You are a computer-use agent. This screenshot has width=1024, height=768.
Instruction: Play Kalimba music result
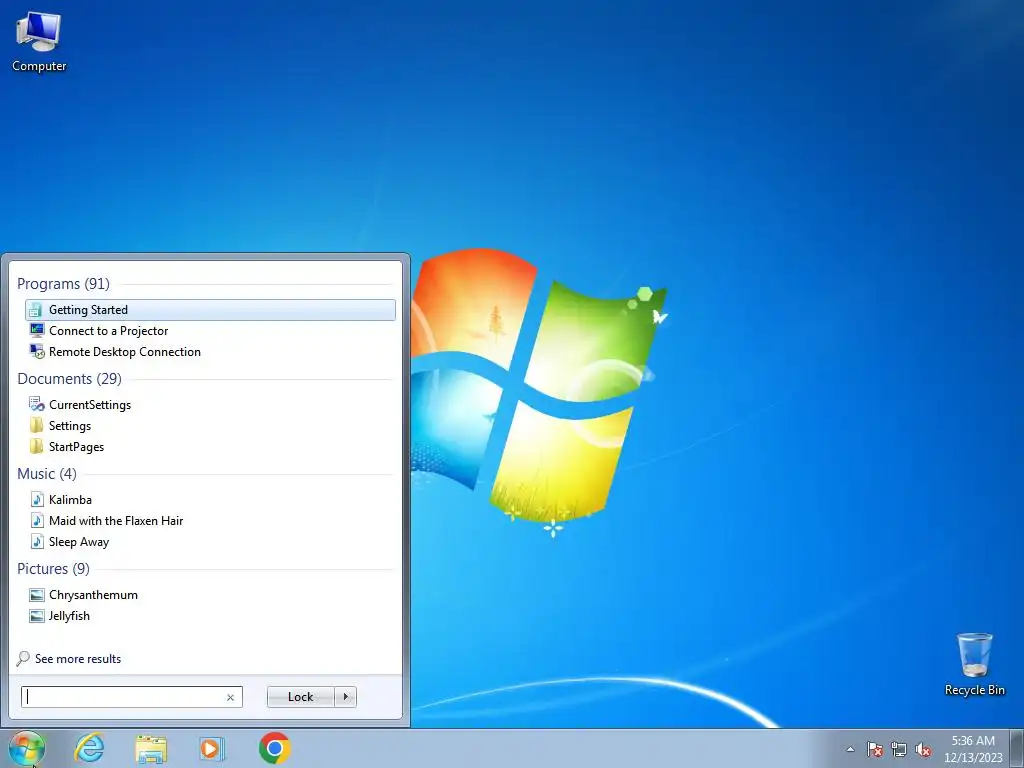pos(210,500)
